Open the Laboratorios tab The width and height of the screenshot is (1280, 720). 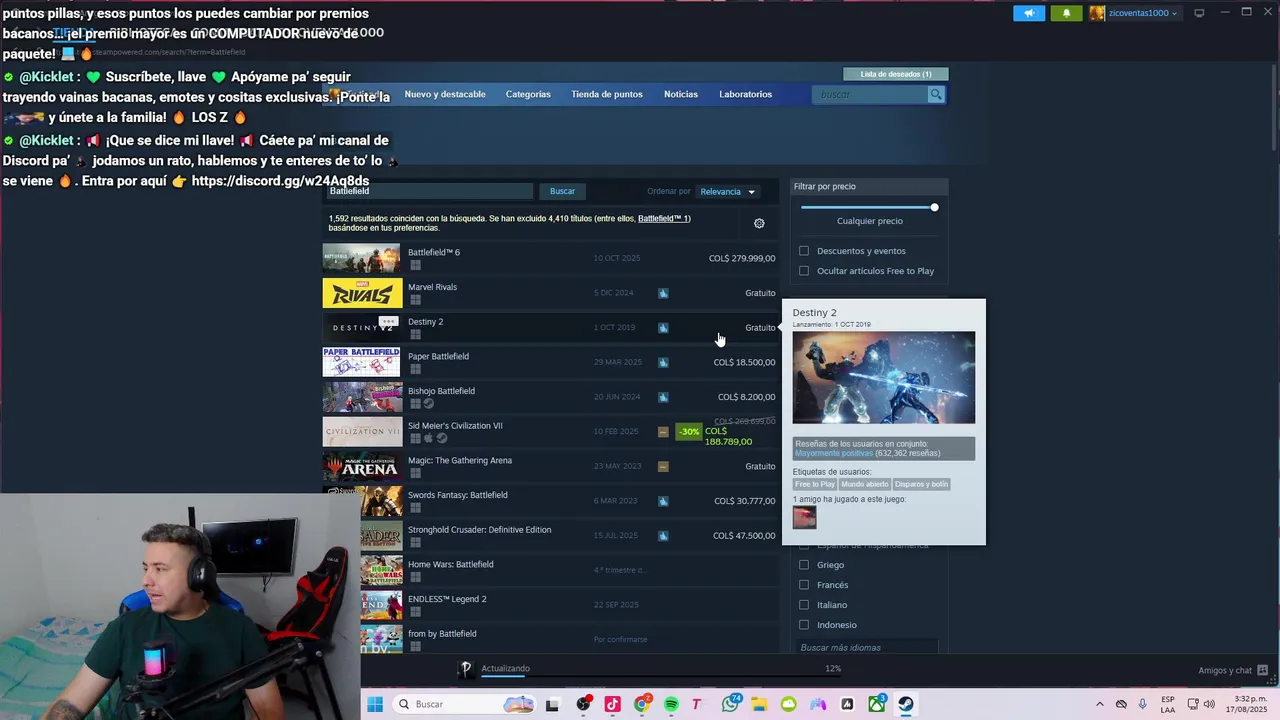(x=745, y=94)
